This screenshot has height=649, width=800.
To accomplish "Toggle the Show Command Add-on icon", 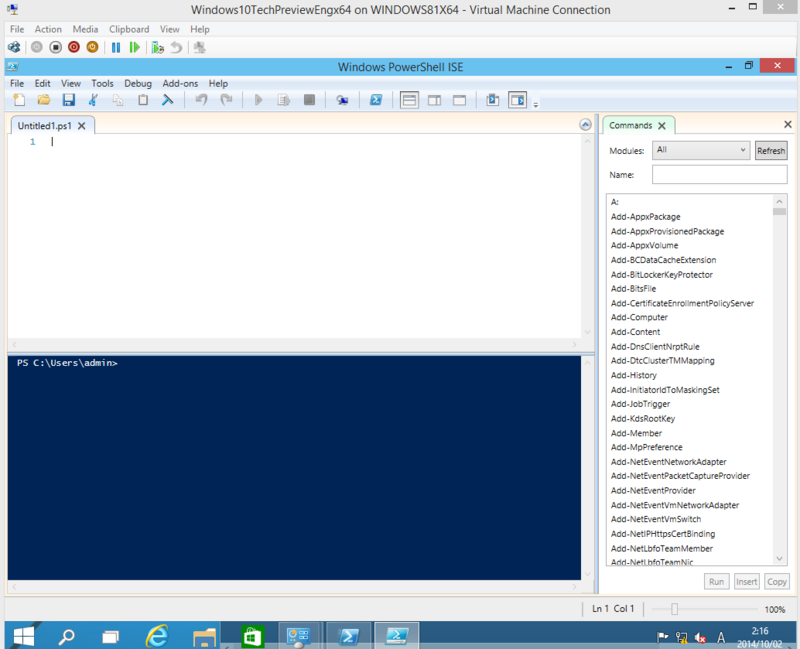I will [x=517, y=100].
